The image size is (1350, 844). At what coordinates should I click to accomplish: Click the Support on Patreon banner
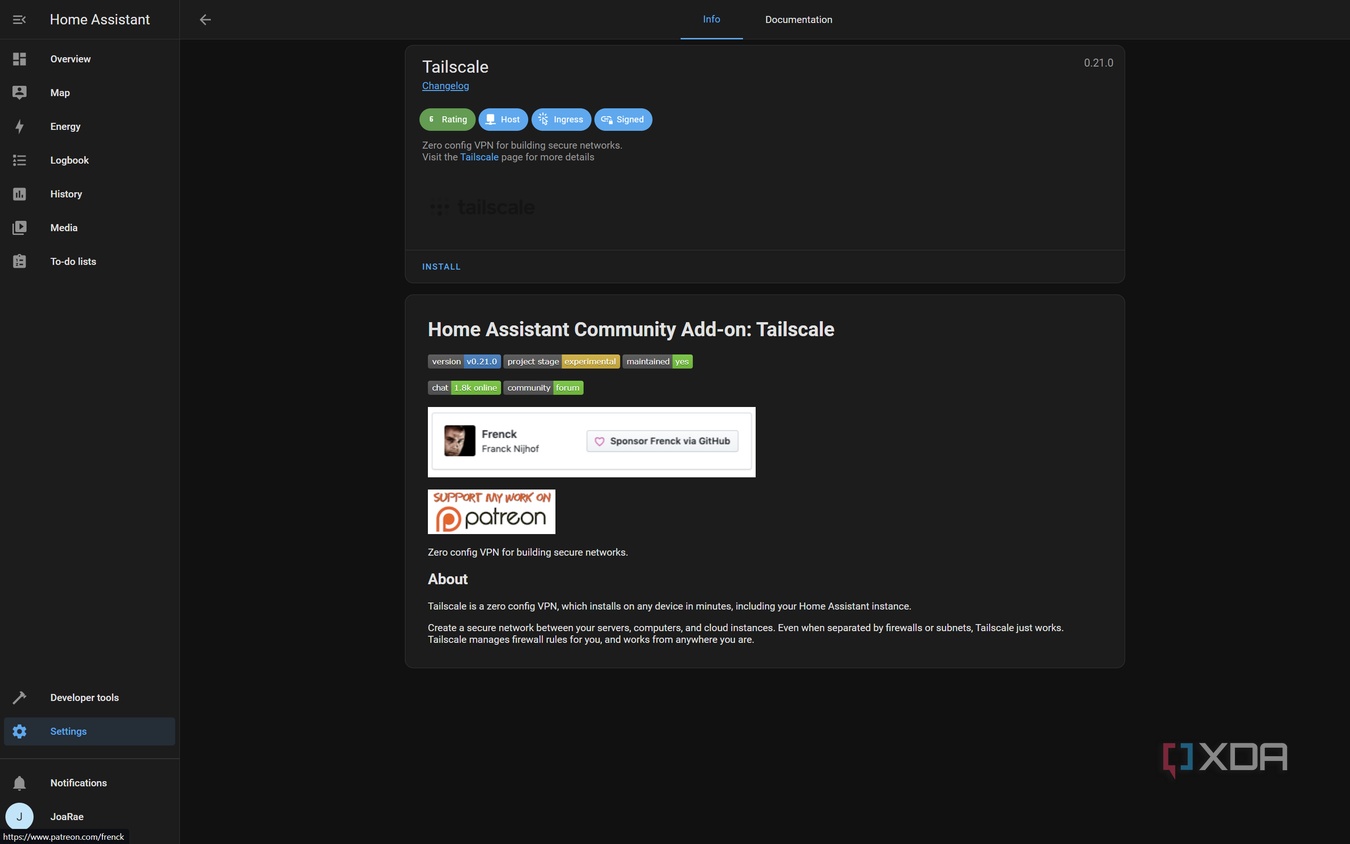tap(491, 512)
